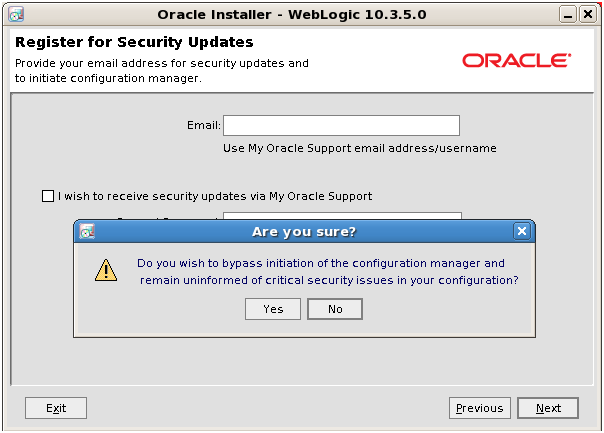Image resolution: width=604 pixels, height=433 pixels.
Task: Click the 'Do you wish to bypass' message
Action: pyautogui.click(x=328, y=272)
